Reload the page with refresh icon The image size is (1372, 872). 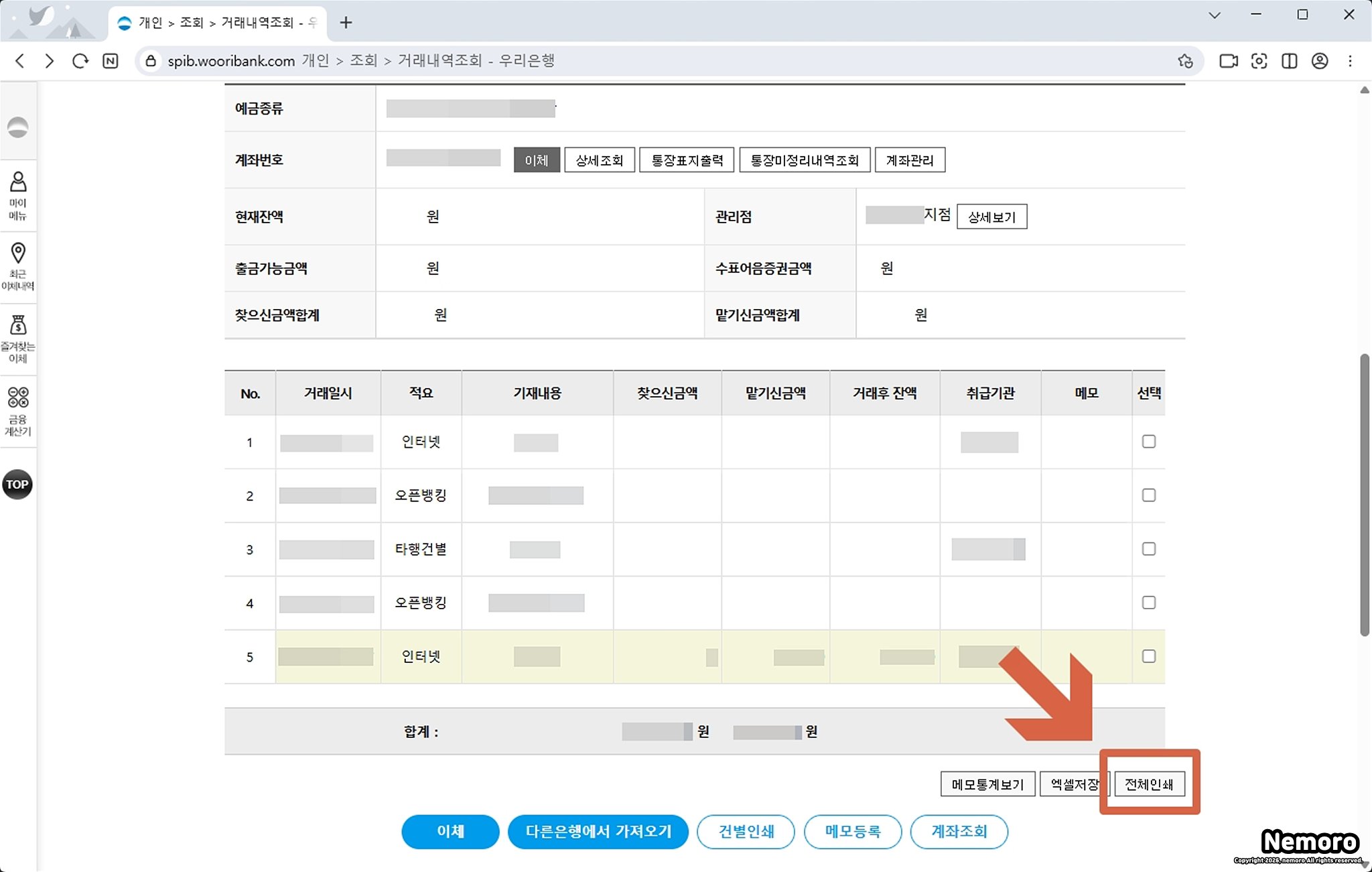80,61
